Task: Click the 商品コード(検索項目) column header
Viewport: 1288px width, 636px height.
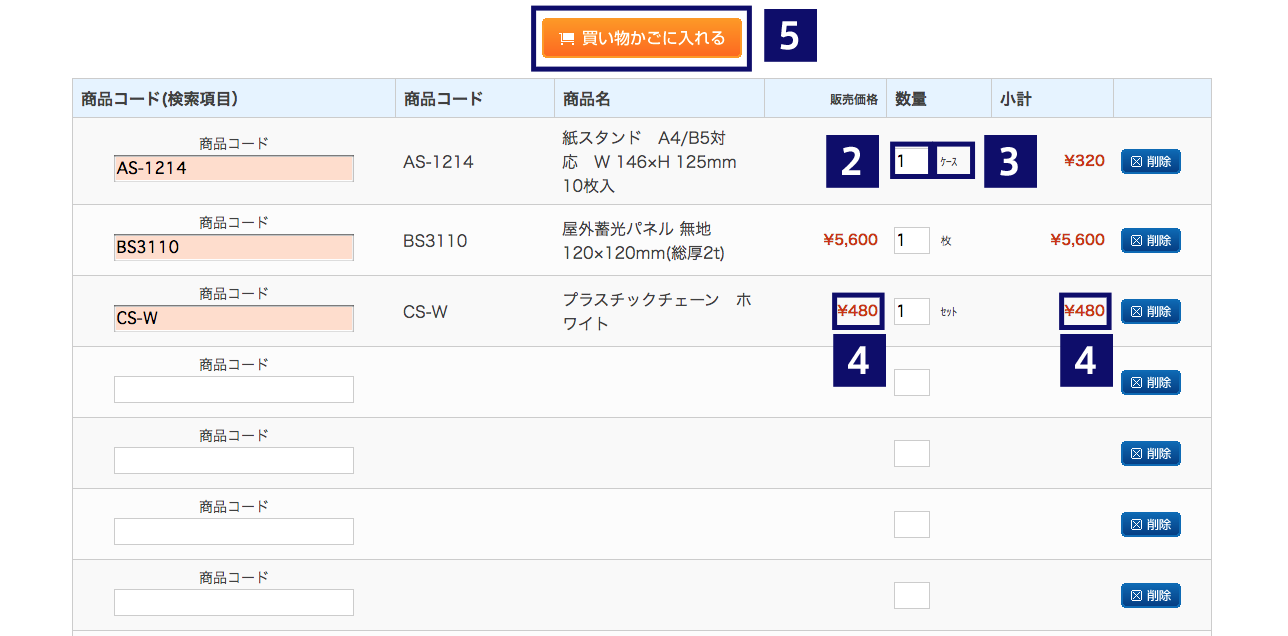Action: (159, 99)
